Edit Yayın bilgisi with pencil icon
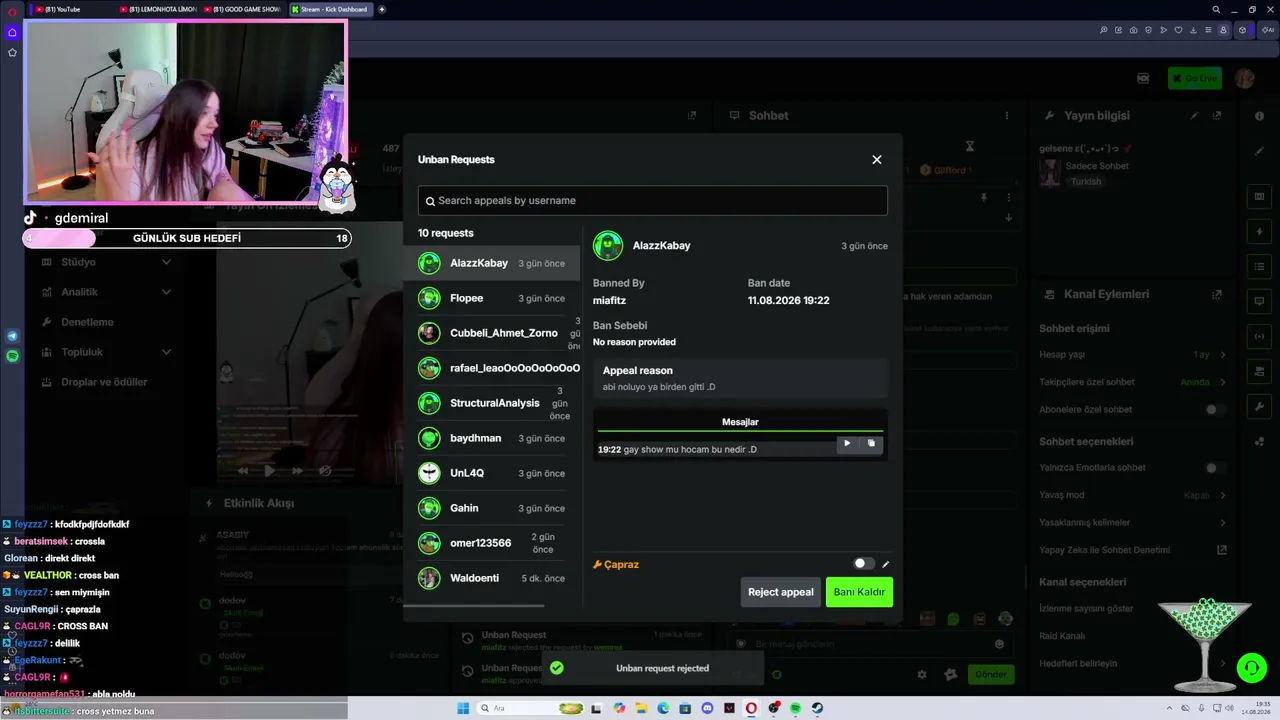 pos(1194,116)
